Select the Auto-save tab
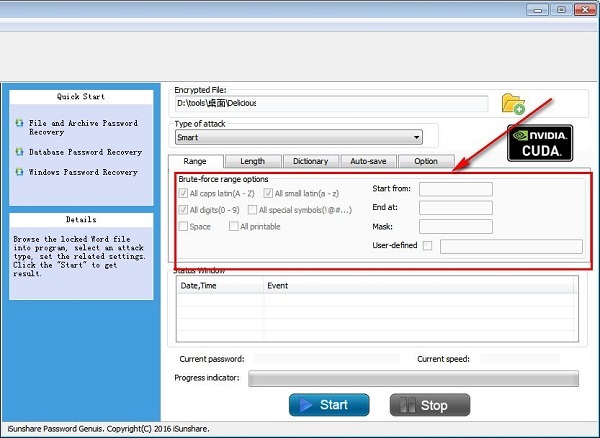The height and width of the screenshot is (438, 600). pyautogui.click(x=368, y=161)
